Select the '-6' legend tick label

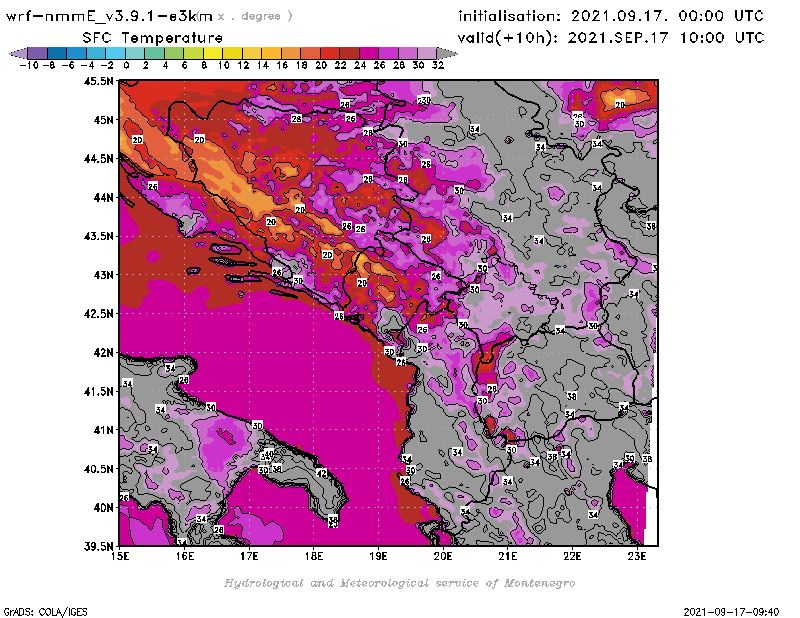68,65
